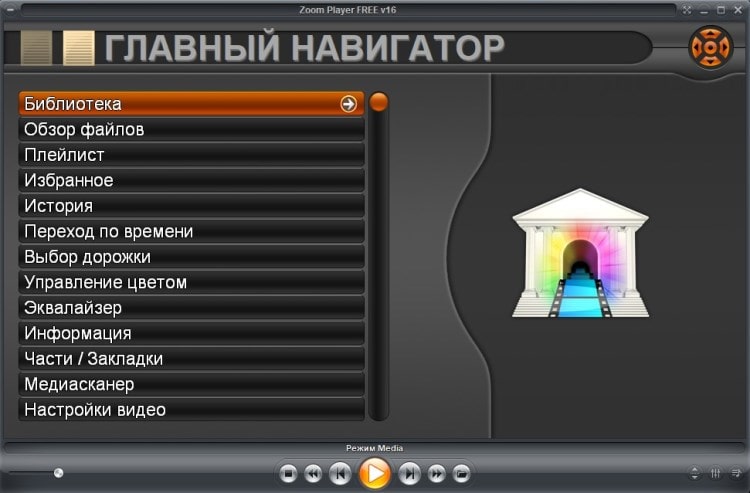Select Переход по времени

[191, 231]
